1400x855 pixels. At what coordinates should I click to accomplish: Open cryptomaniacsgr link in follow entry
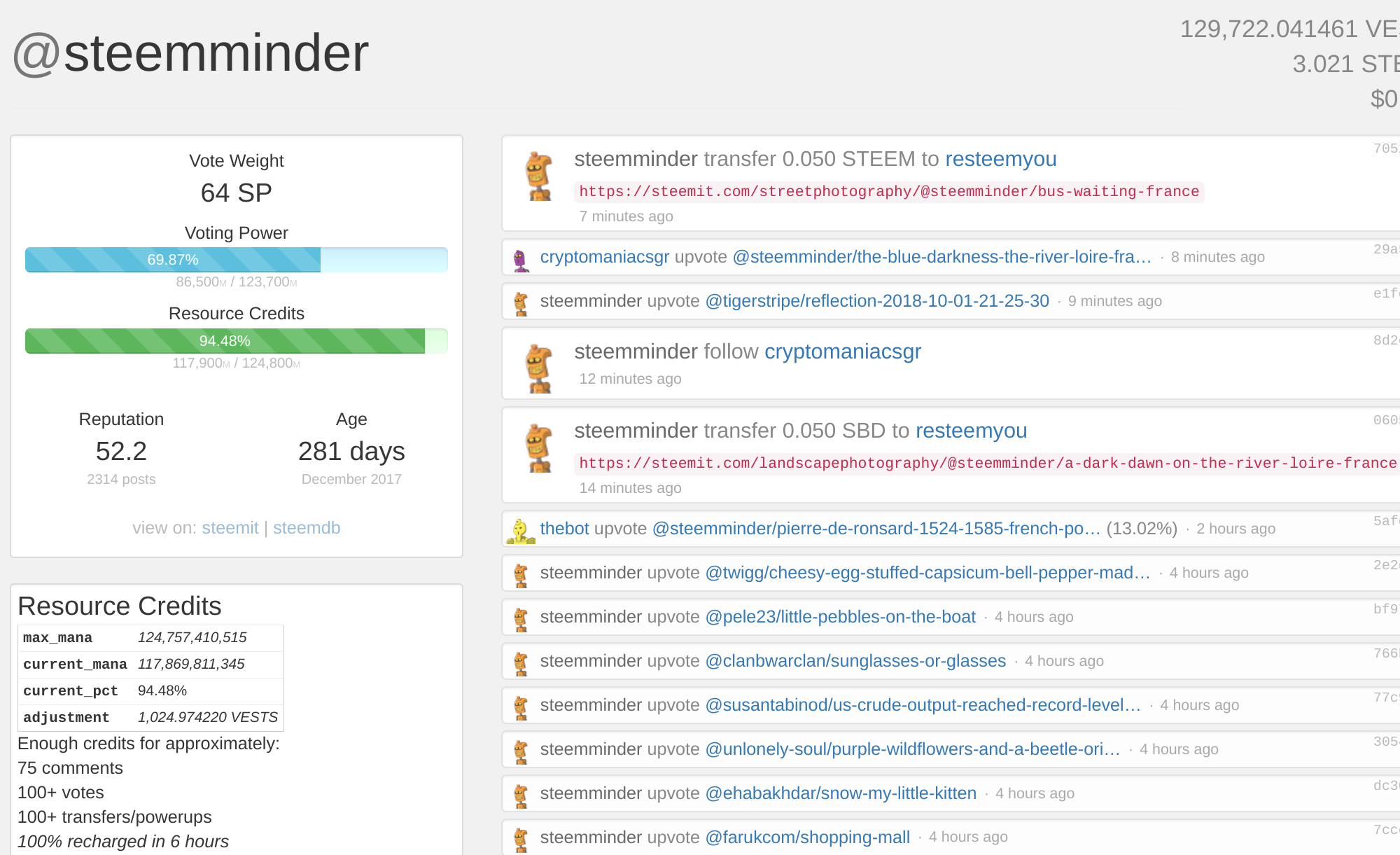point(843,352)
